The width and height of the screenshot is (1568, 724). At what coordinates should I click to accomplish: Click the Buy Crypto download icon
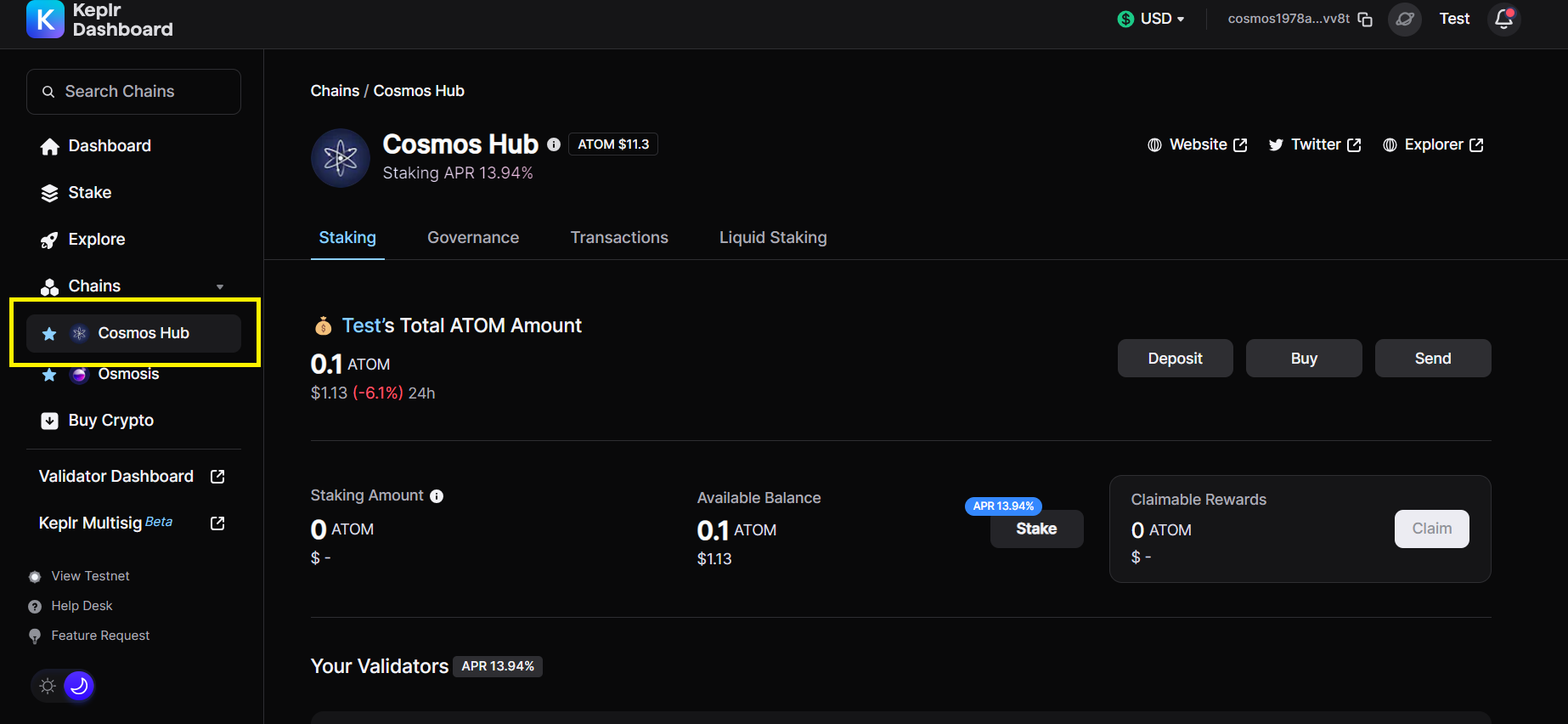pyautogui.click(x=49, y=421)
